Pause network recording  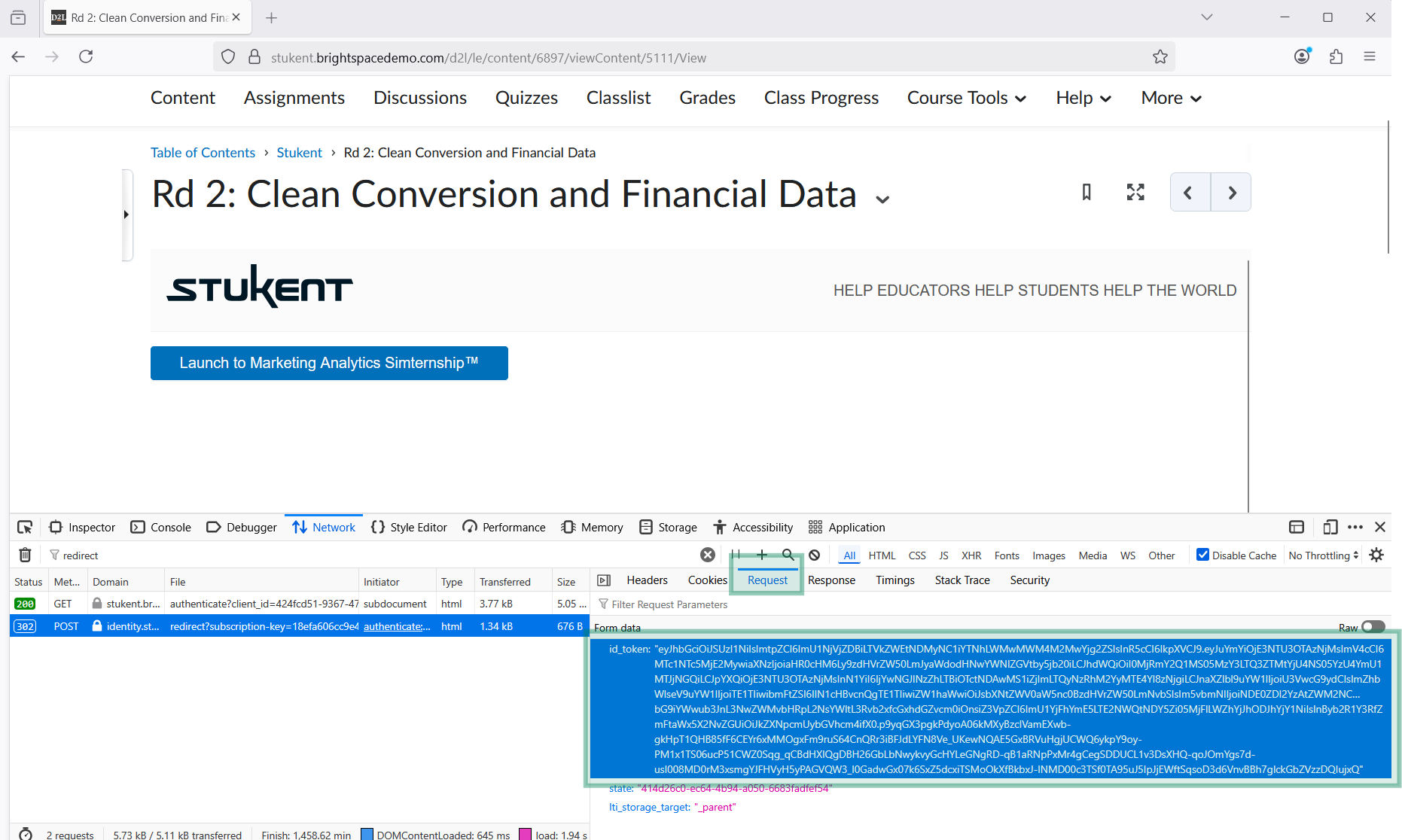click(x=736, y=555)
